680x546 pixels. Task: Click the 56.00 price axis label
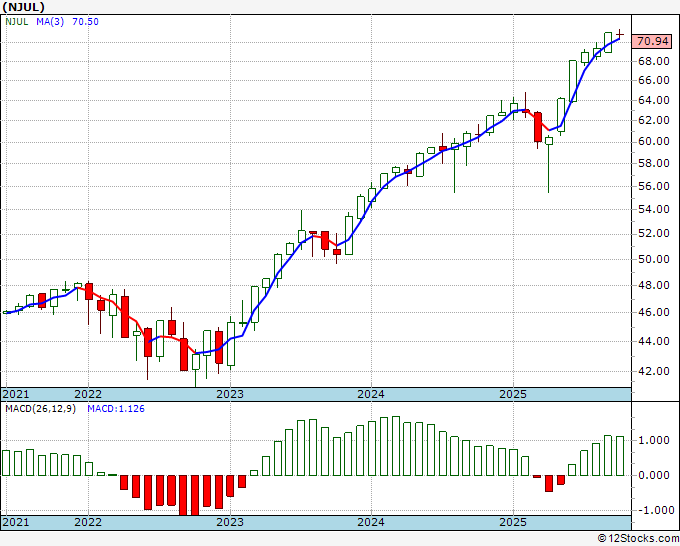coord(654,186)
